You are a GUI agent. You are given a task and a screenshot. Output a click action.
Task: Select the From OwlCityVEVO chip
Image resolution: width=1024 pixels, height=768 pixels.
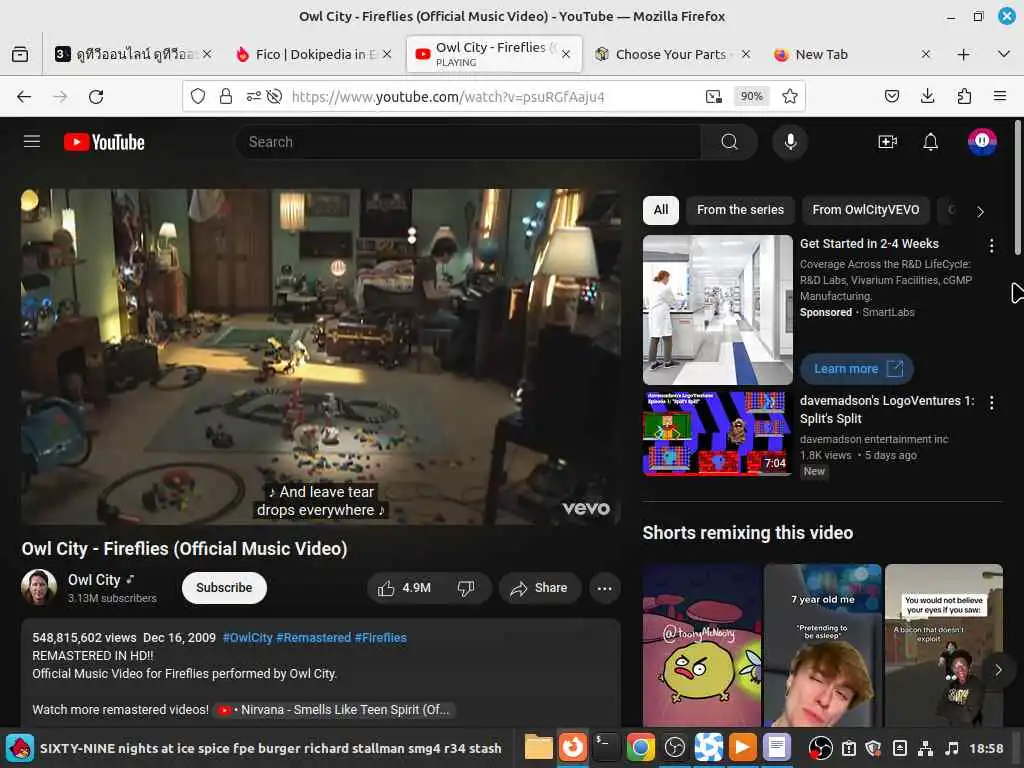pyautogui.click(x=865, y=210)
